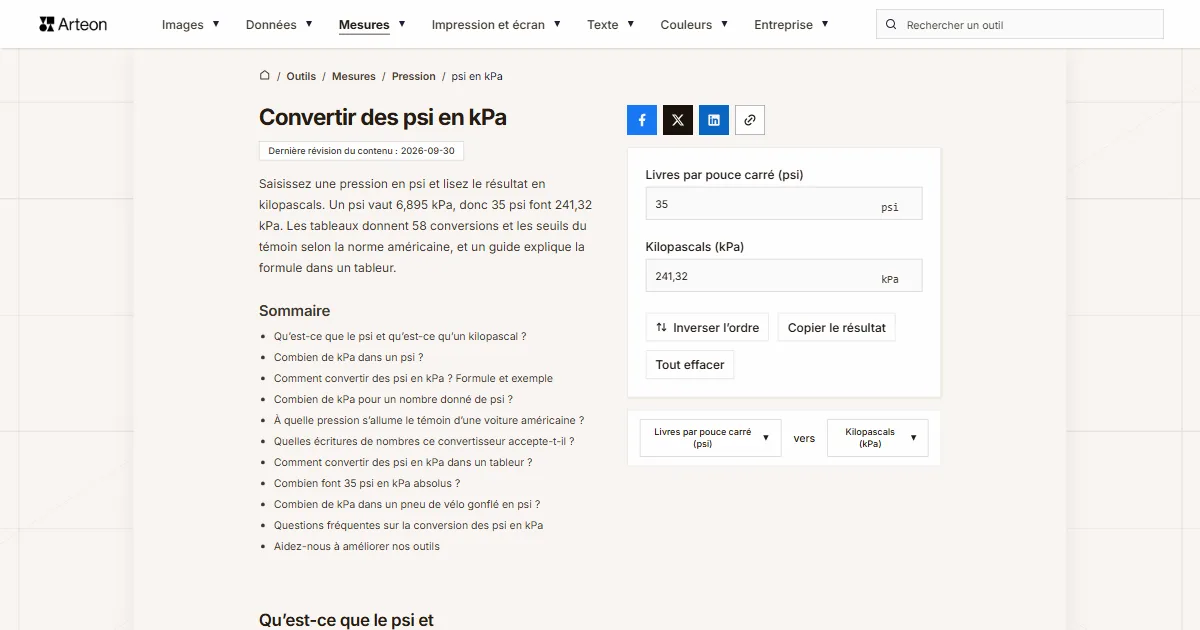Open the Texte menu
Image resolution: width=1200 pixels, height=630 pixels.
click(611, 24)
